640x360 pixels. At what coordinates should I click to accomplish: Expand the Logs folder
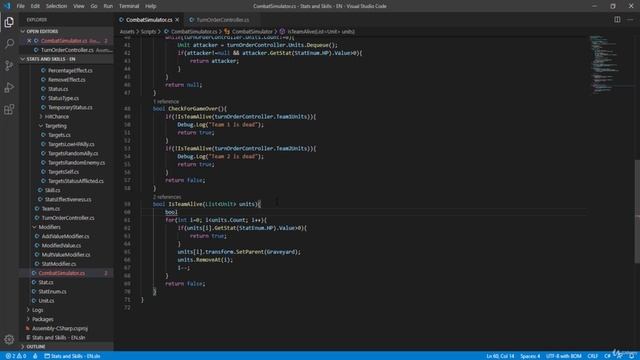[38, 310]
